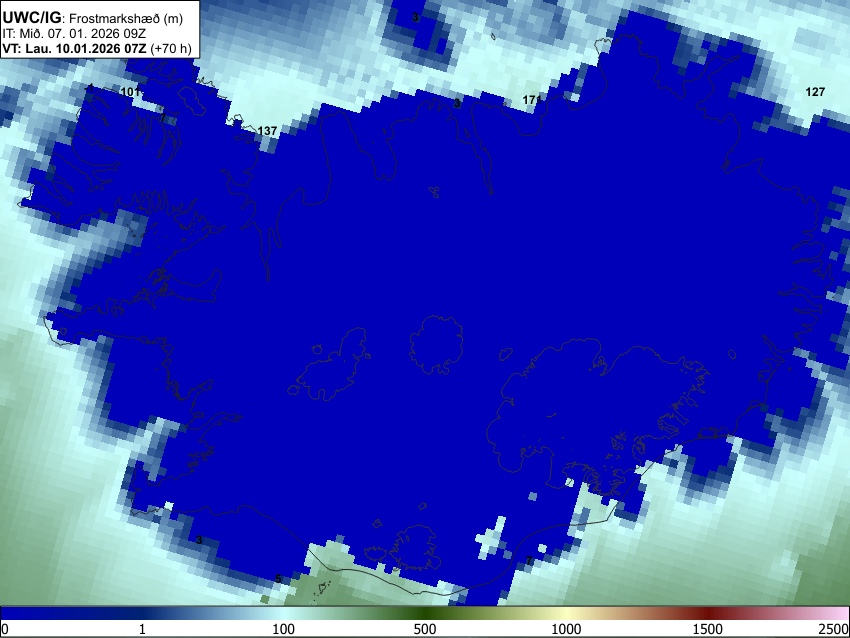Click the map value label '171'

[x=531, y=100]
